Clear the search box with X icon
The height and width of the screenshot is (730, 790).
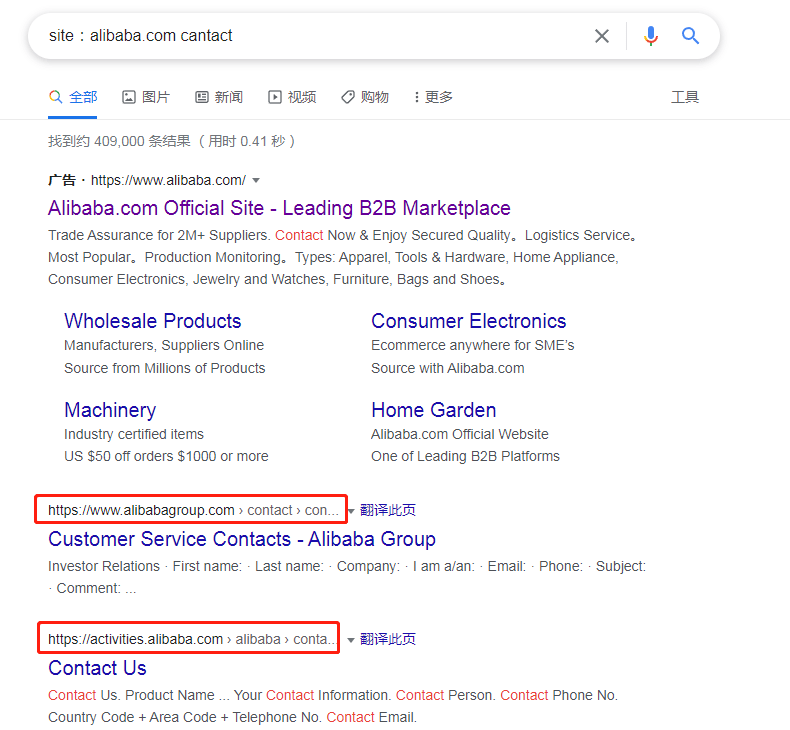(602, 36)
